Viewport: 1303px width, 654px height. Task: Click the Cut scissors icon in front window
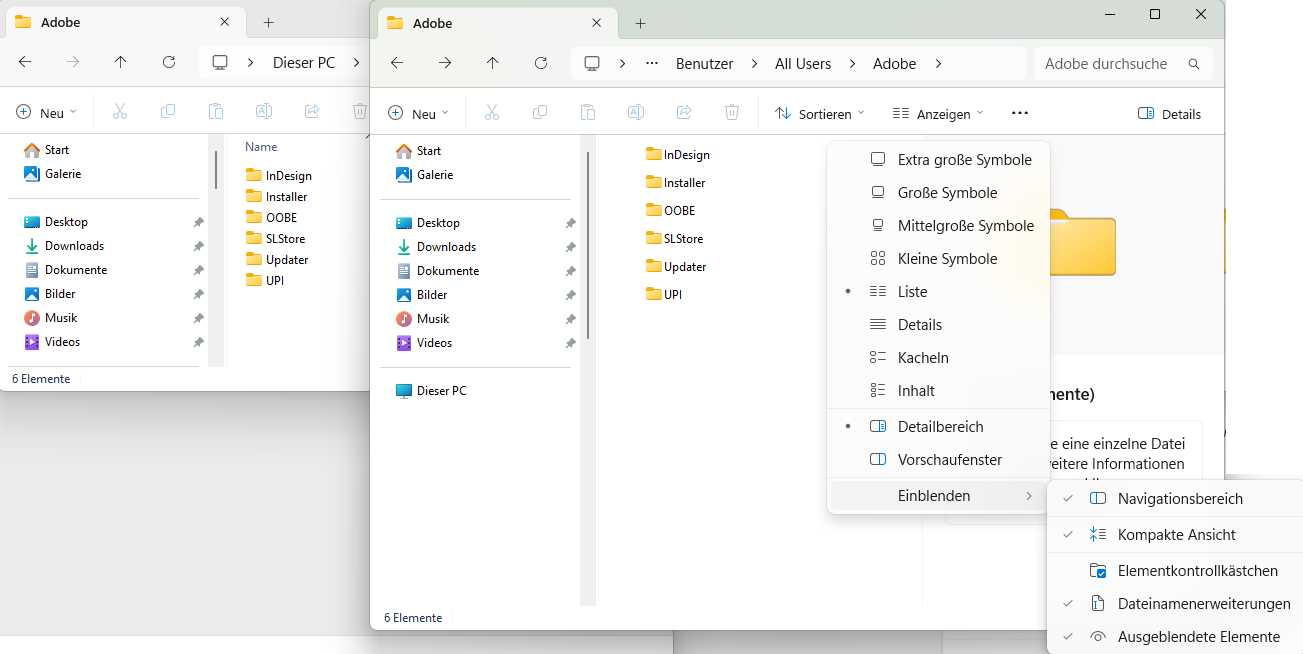(491, 113)
